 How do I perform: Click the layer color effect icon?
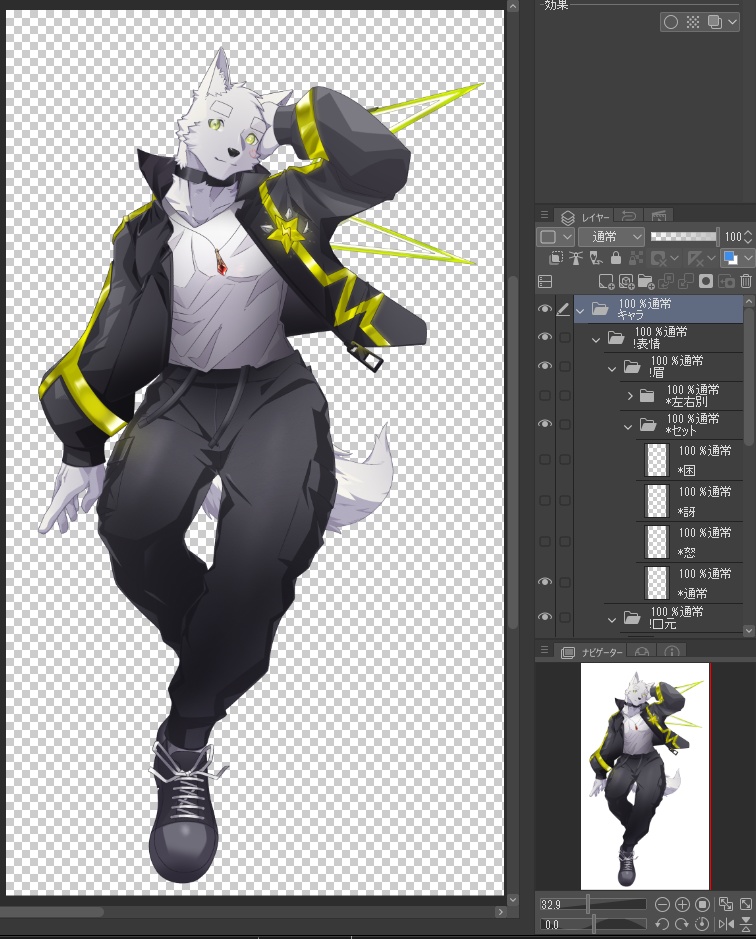coord(715,22)
